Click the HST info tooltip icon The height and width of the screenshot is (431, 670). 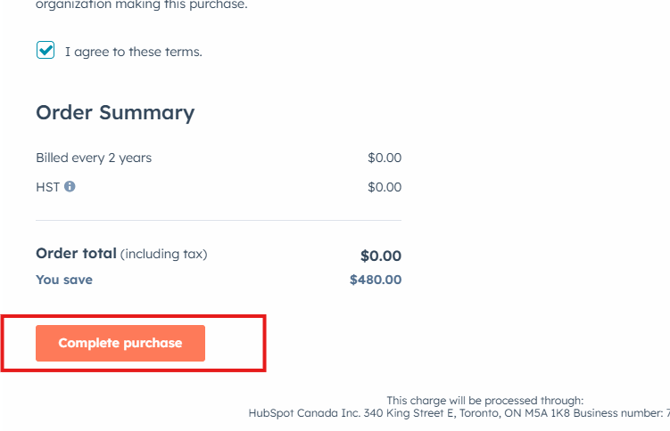pos(70,186)
